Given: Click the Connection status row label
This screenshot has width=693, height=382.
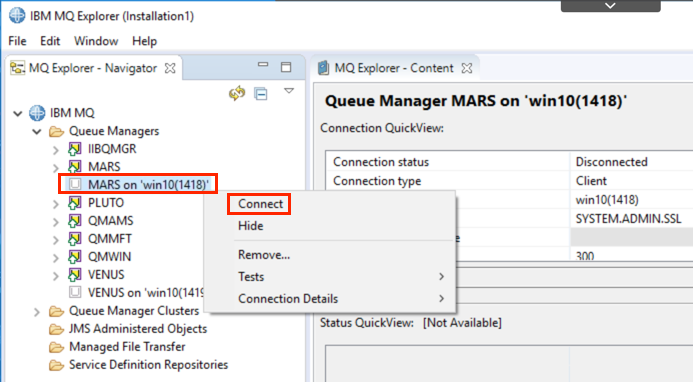Looking at the screenshot, I should pos(381,162).
